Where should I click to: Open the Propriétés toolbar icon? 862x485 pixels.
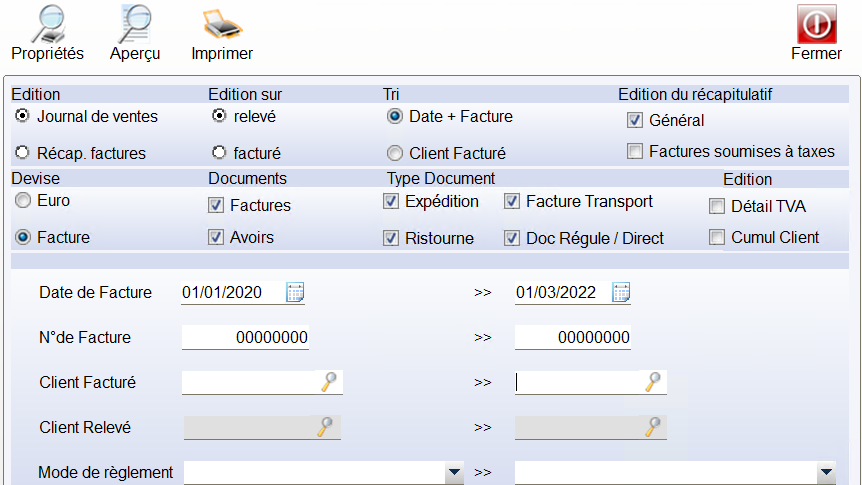[x=47, y=23]
